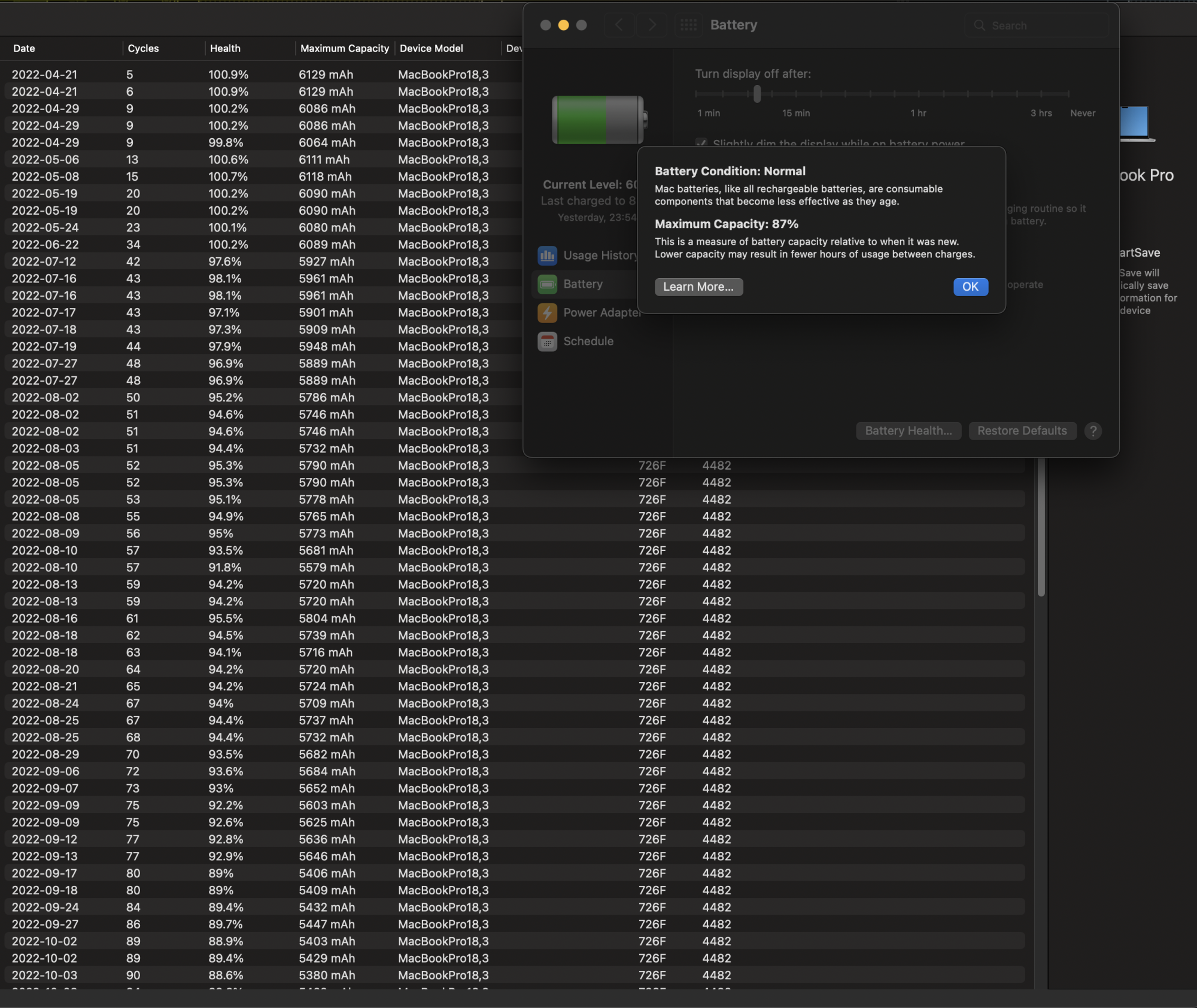Click the MacBook Pro laptop icon
Image resolution: width=1197 pixels, height=1008 pixels.
tap(1134, 123)
